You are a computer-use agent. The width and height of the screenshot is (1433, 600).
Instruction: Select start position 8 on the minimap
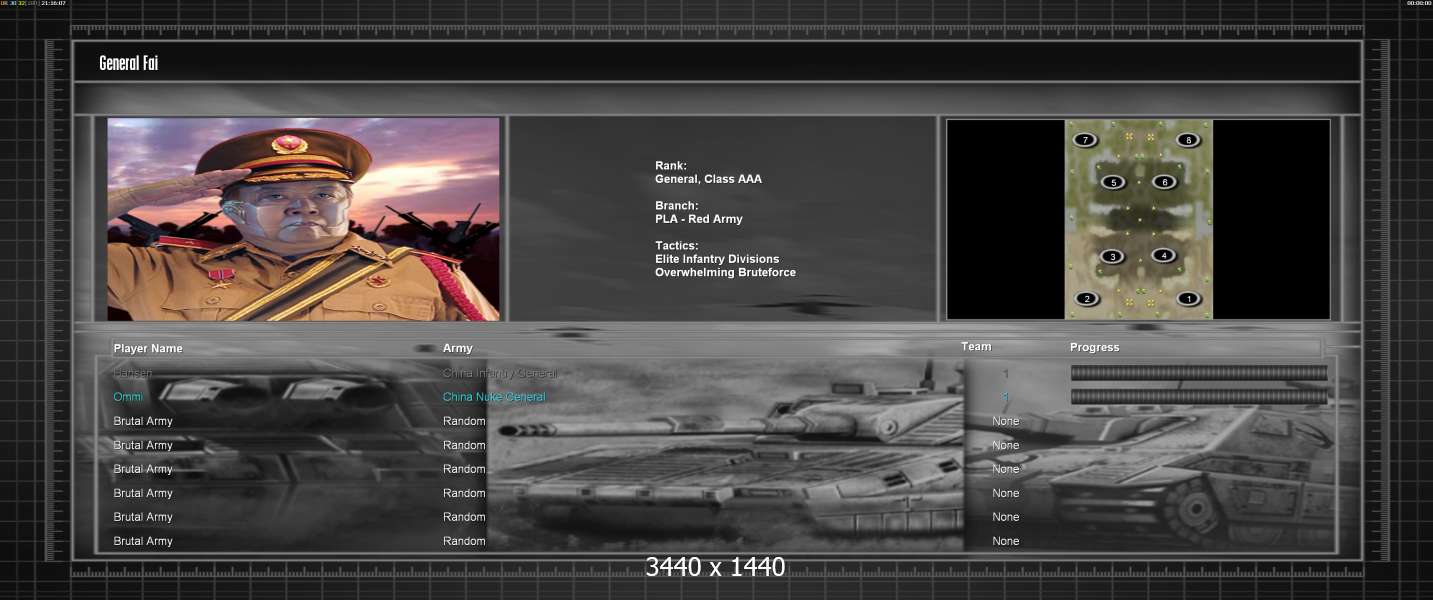point(1188,140)
